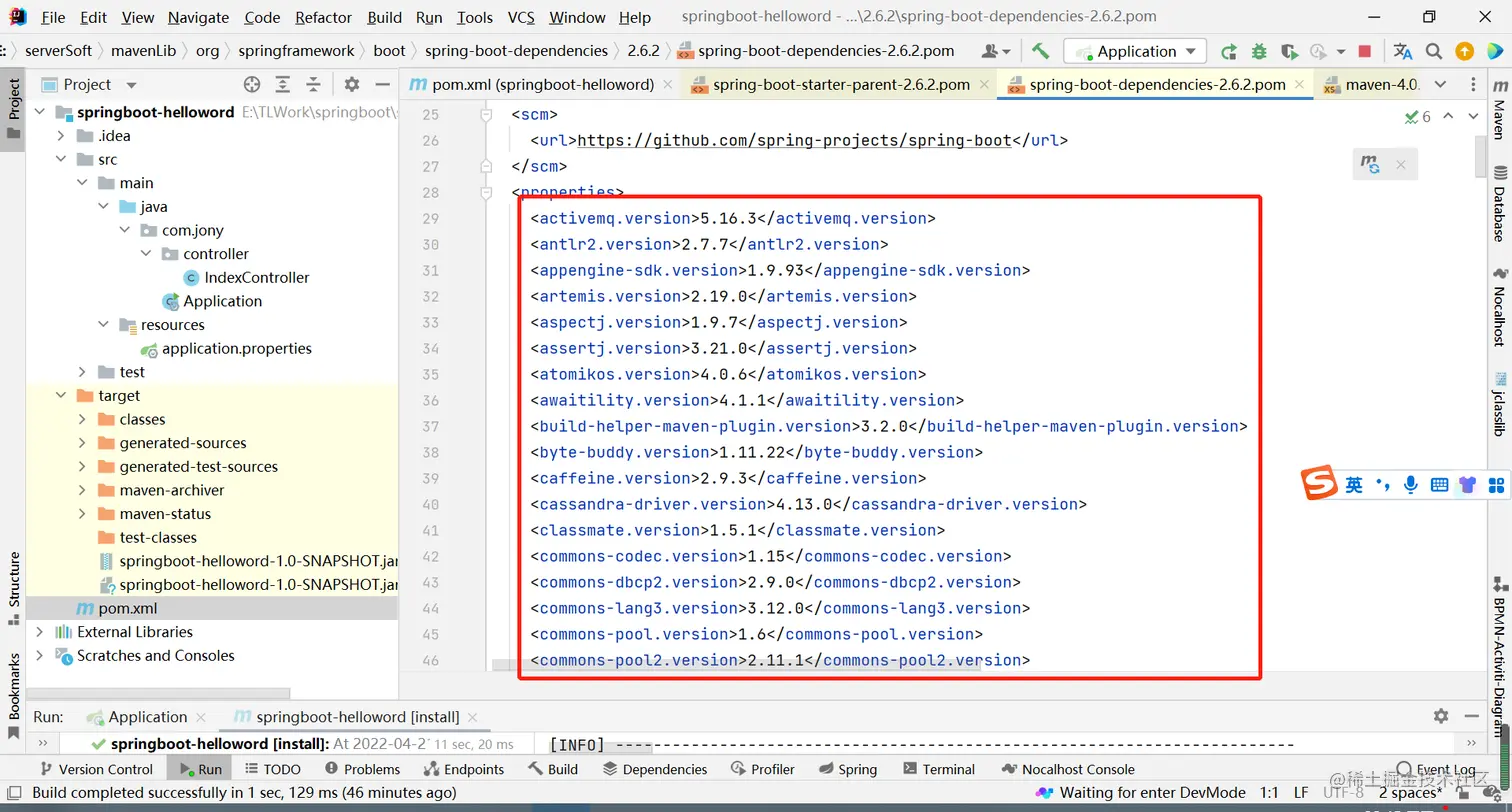1512x812 pixels.
Task: Close the spring-boot-dependencies-2.6.2.pom tab
Action: [x=1301, y=85]
